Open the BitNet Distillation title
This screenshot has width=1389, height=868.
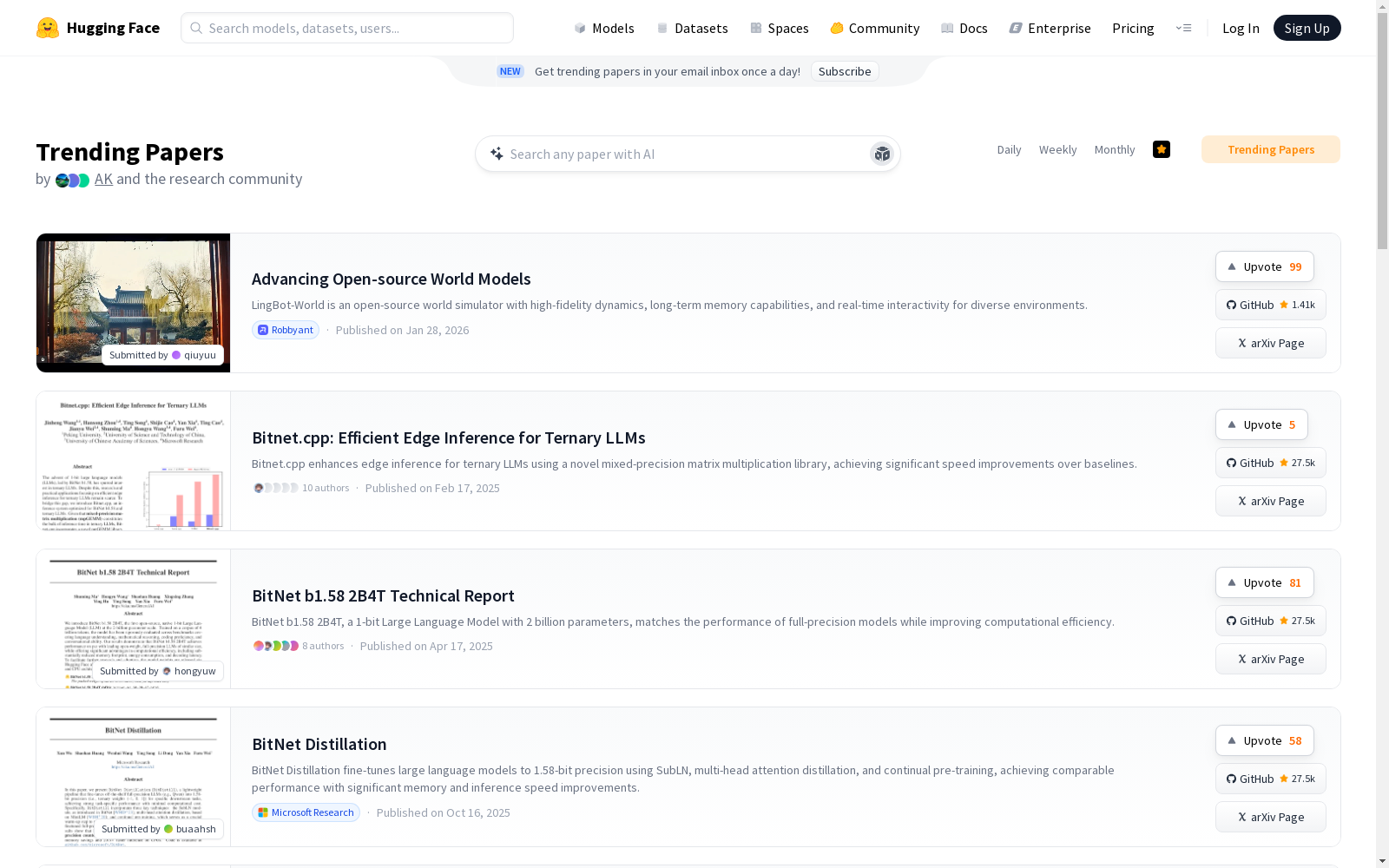(x=319, y=744)
